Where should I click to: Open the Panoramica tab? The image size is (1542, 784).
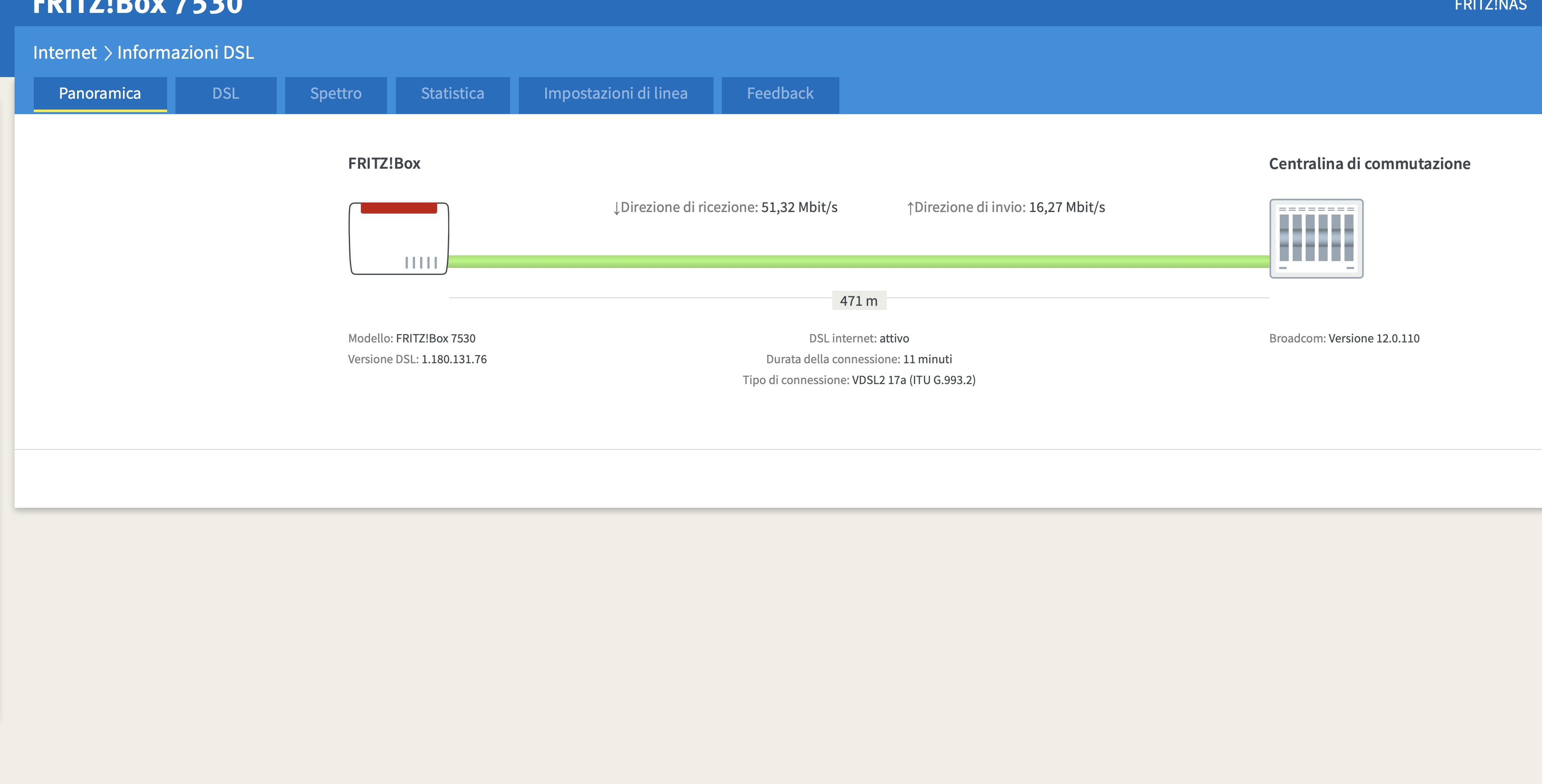100,94
